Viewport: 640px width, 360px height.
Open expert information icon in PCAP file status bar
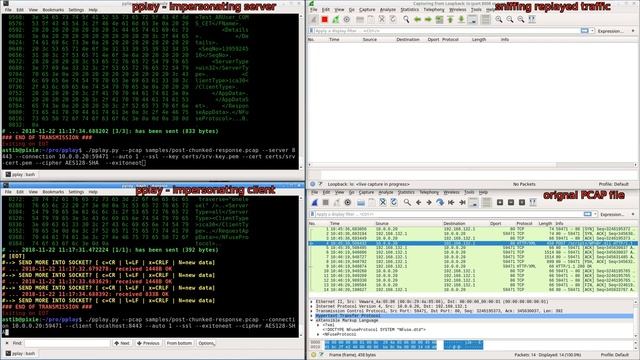[313, 355]
